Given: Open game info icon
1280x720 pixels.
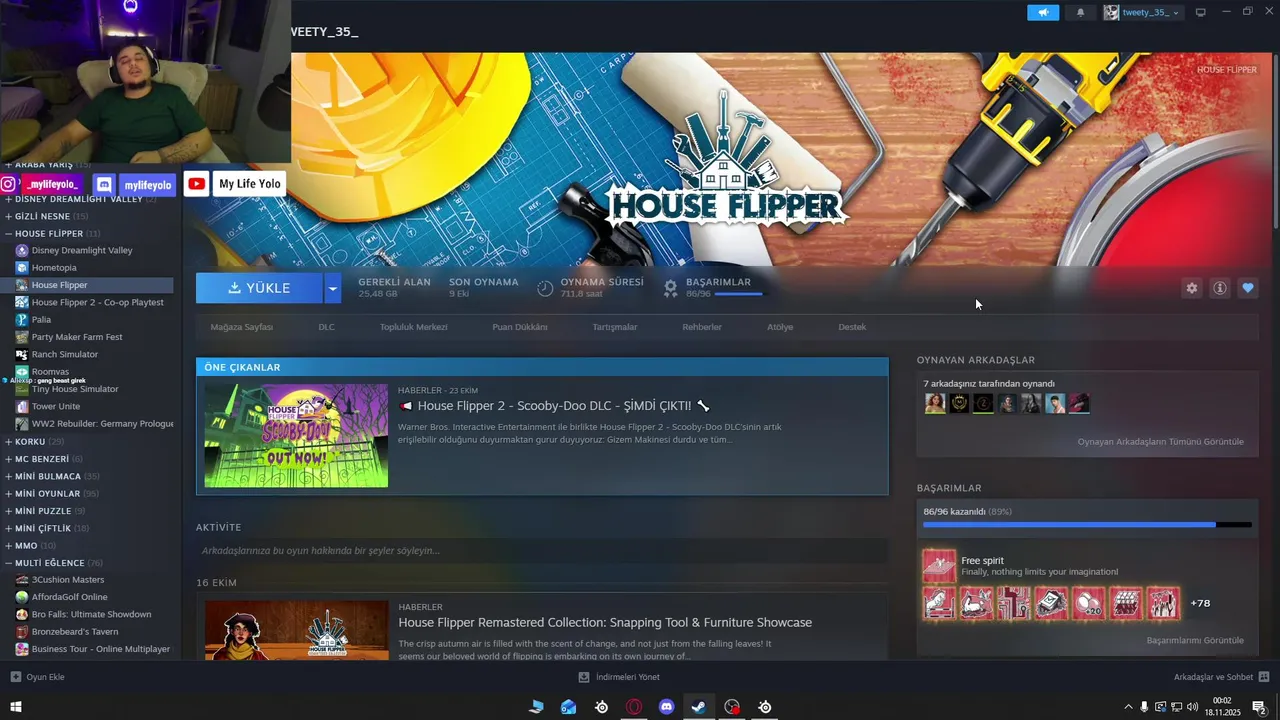Looking at the screenshot, I should (x=1220, y=288).
